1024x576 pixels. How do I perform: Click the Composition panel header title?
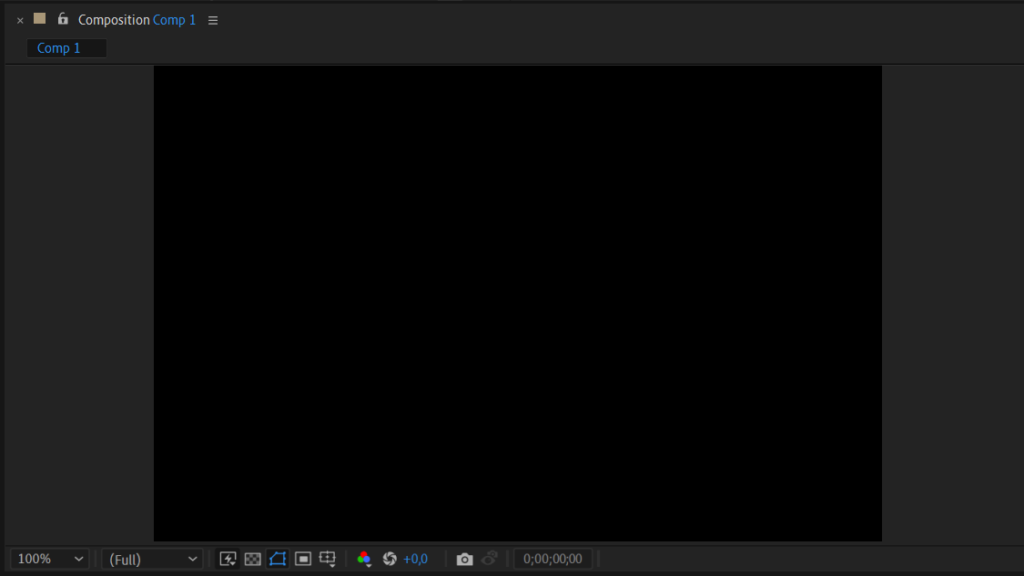pos(113,19)
